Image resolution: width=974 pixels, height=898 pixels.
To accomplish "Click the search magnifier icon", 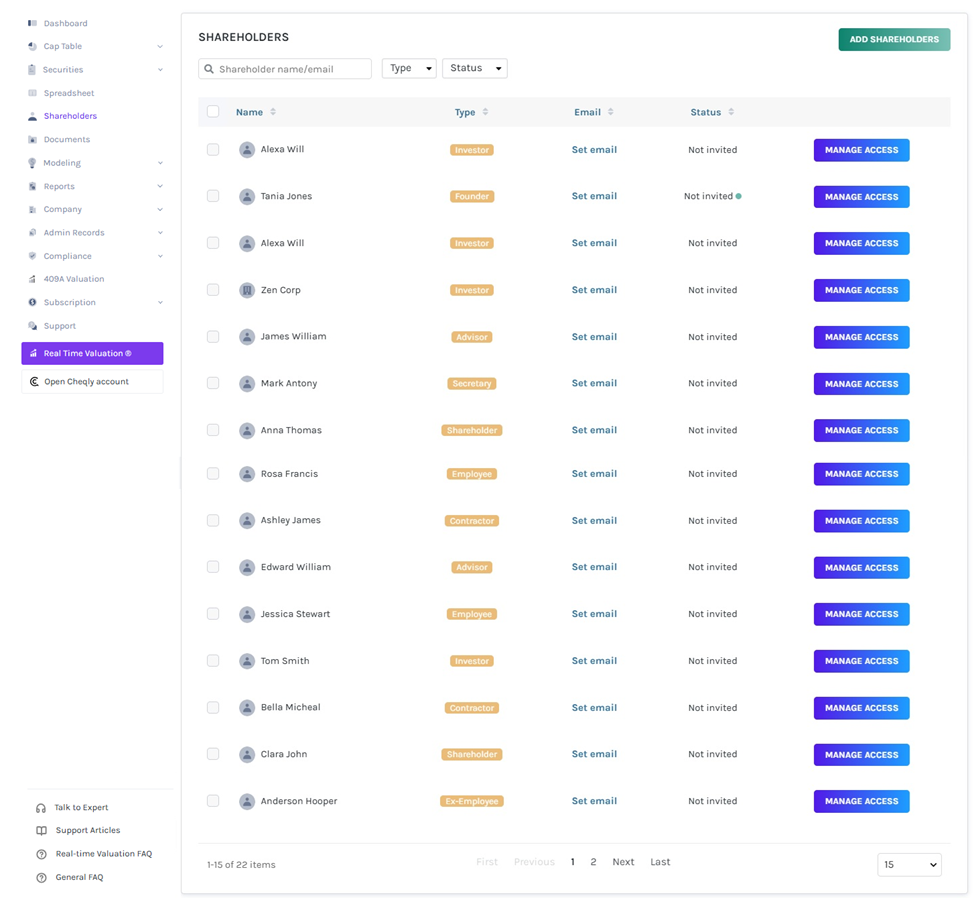I will pyautogui.click(x=209, y=69).
